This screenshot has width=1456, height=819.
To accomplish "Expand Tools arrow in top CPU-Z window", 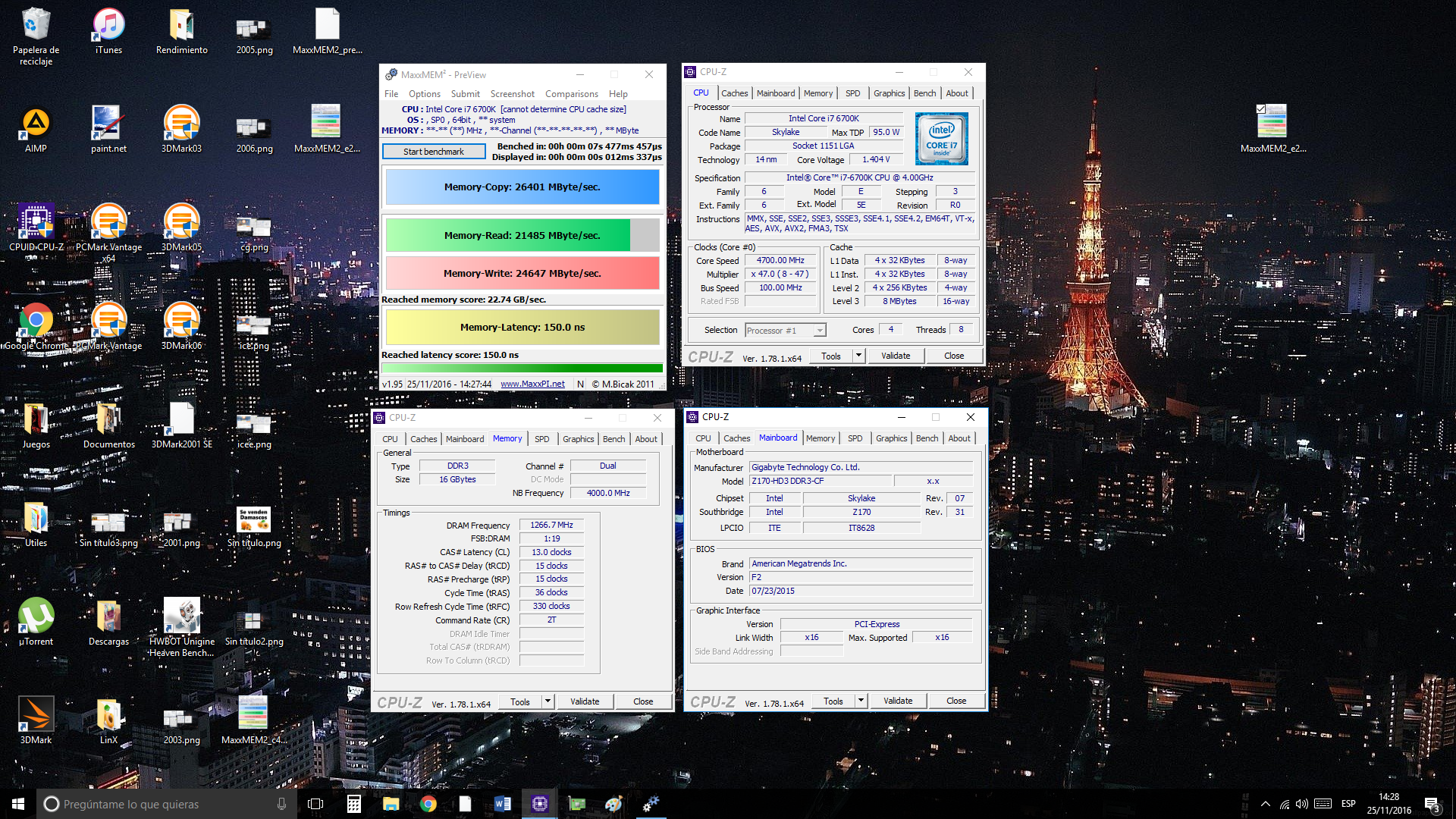I will pos(858,356).
